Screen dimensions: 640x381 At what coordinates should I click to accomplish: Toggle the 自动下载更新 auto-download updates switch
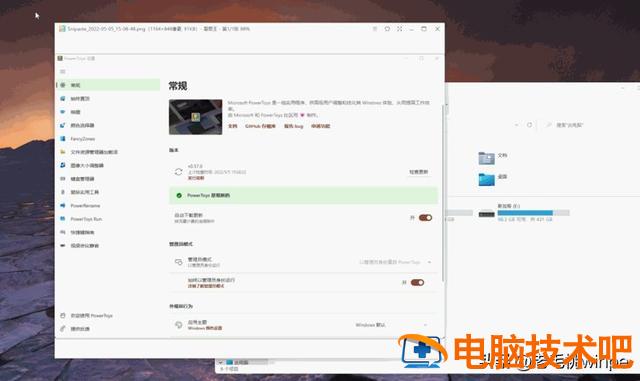click(425, 218)
